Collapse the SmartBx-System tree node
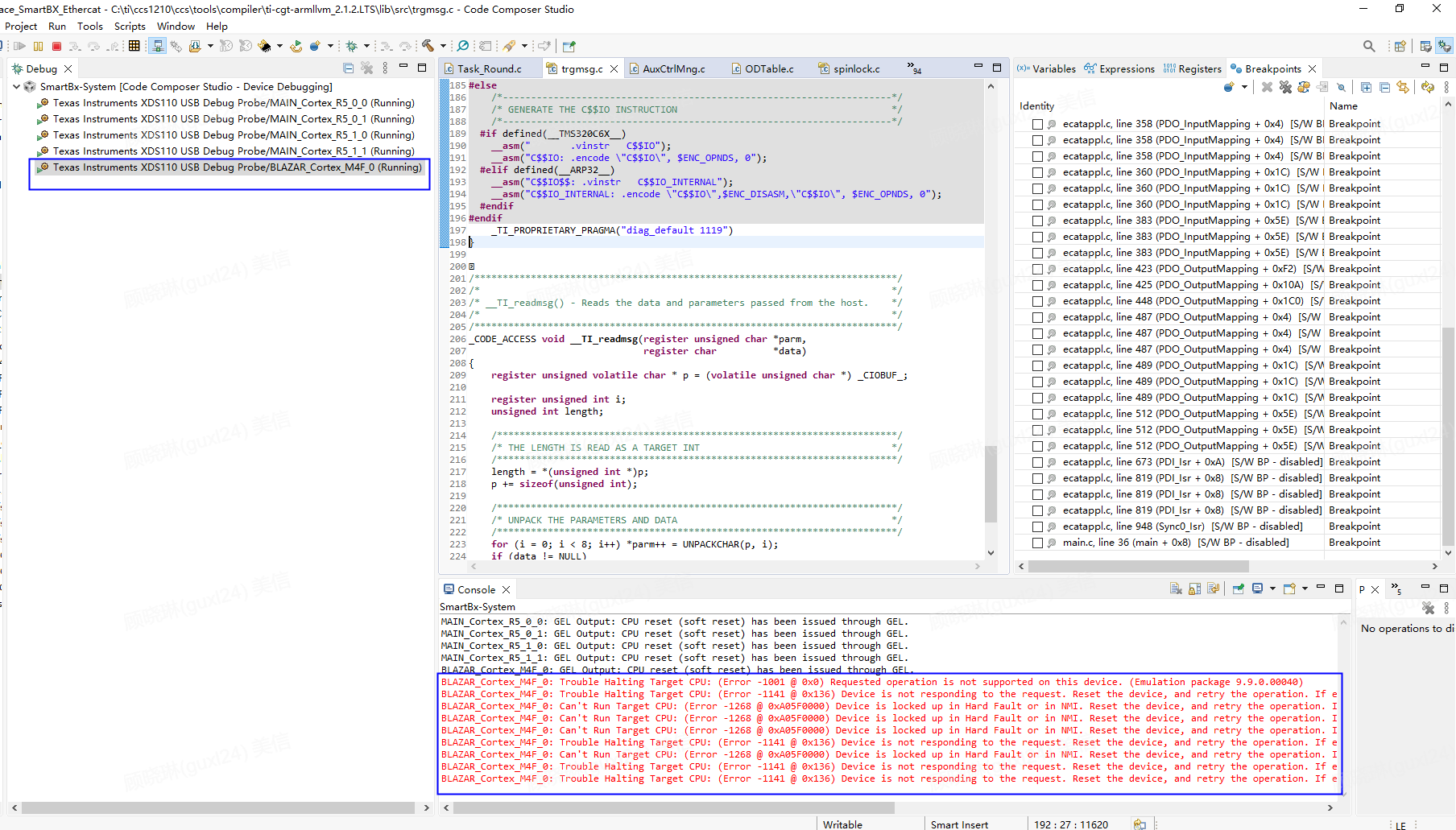This screenshot has width=1456, height=830. (17, 86)
